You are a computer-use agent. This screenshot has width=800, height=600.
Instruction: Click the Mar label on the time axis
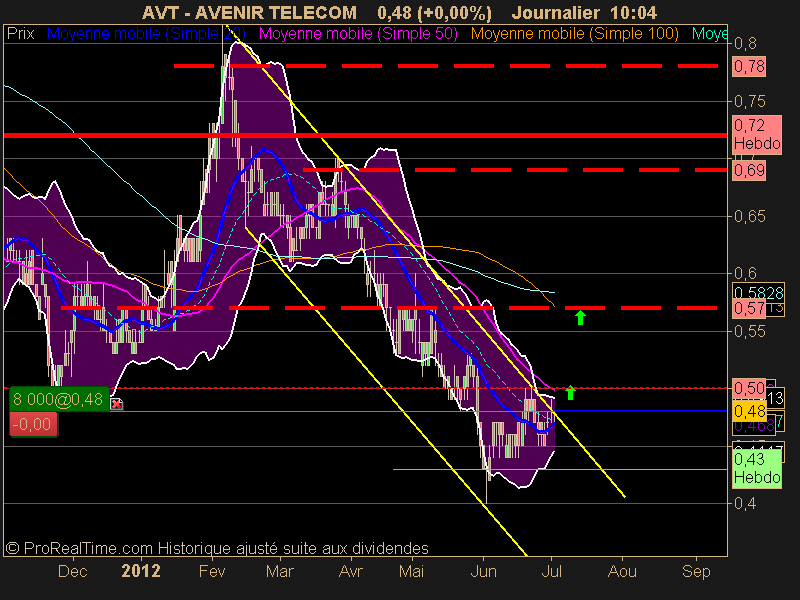pos(280,571)
